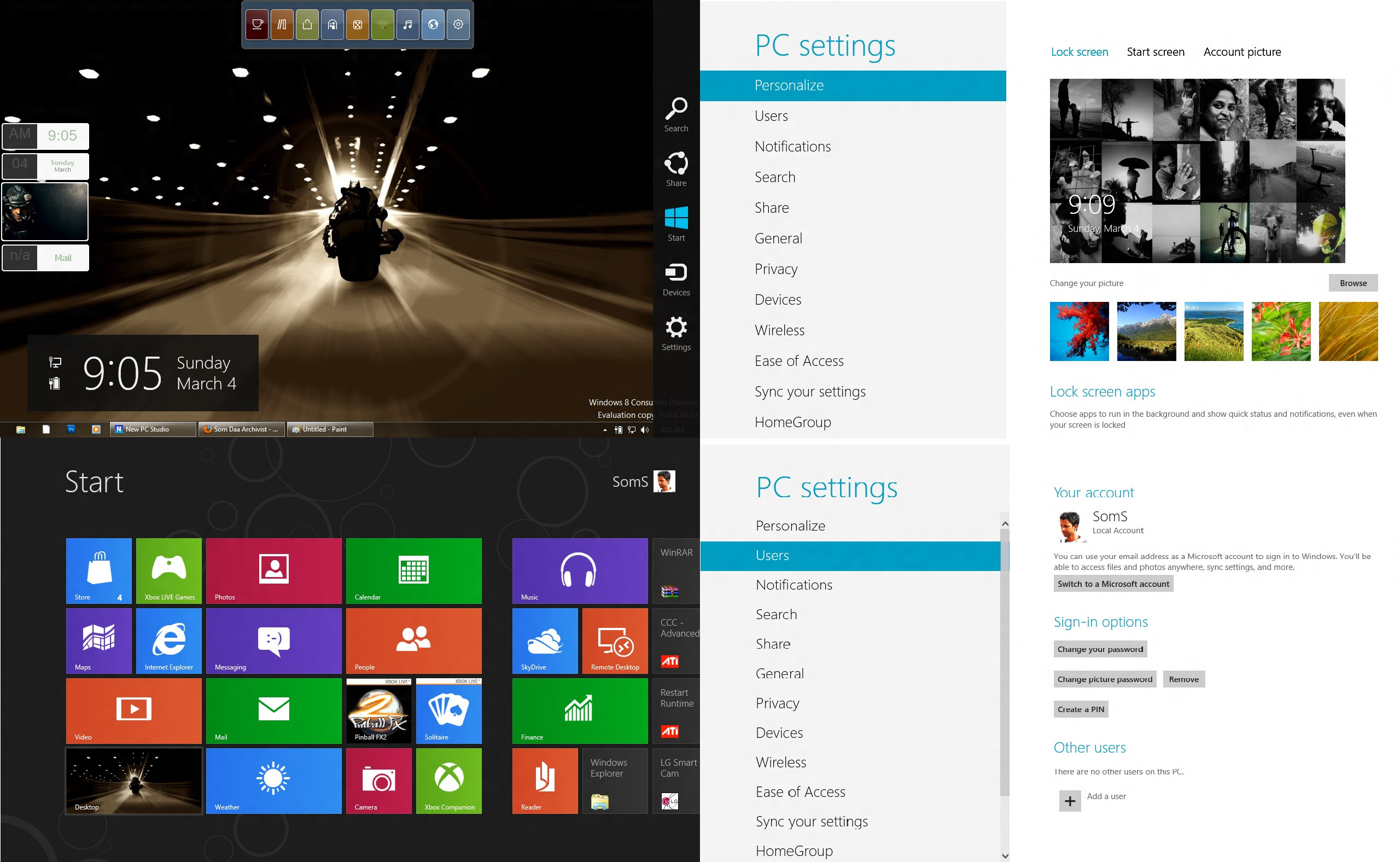Click Switch to a Microsoft account
The image size is (1400, 862).
click(1113, 584)
